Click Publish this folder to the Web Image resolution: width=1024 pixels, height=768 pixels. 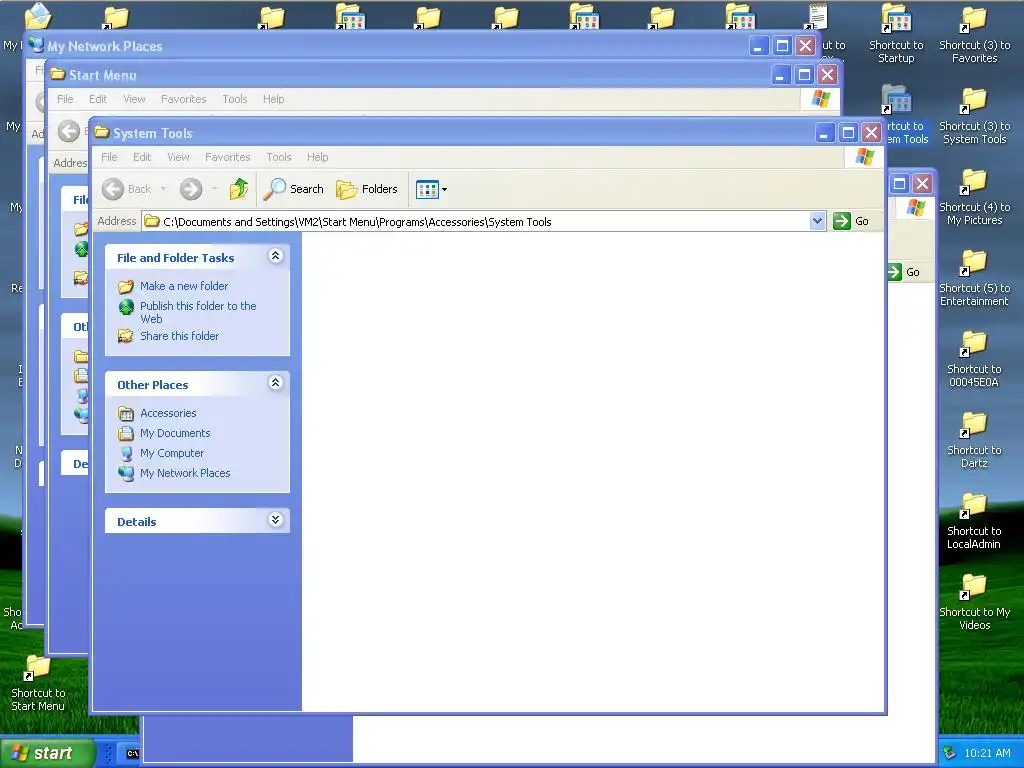click(x=198, y=312)
